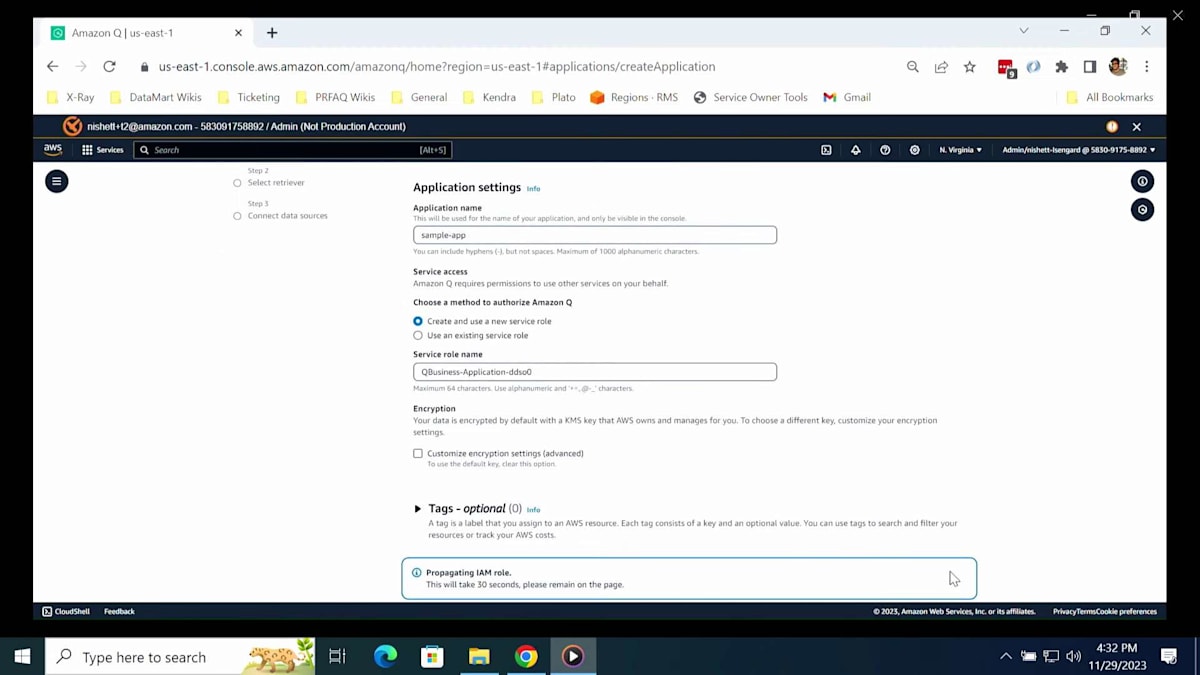Click Info link beside Tags optional
Screen dimensions: 1200x675
[533, 510]
